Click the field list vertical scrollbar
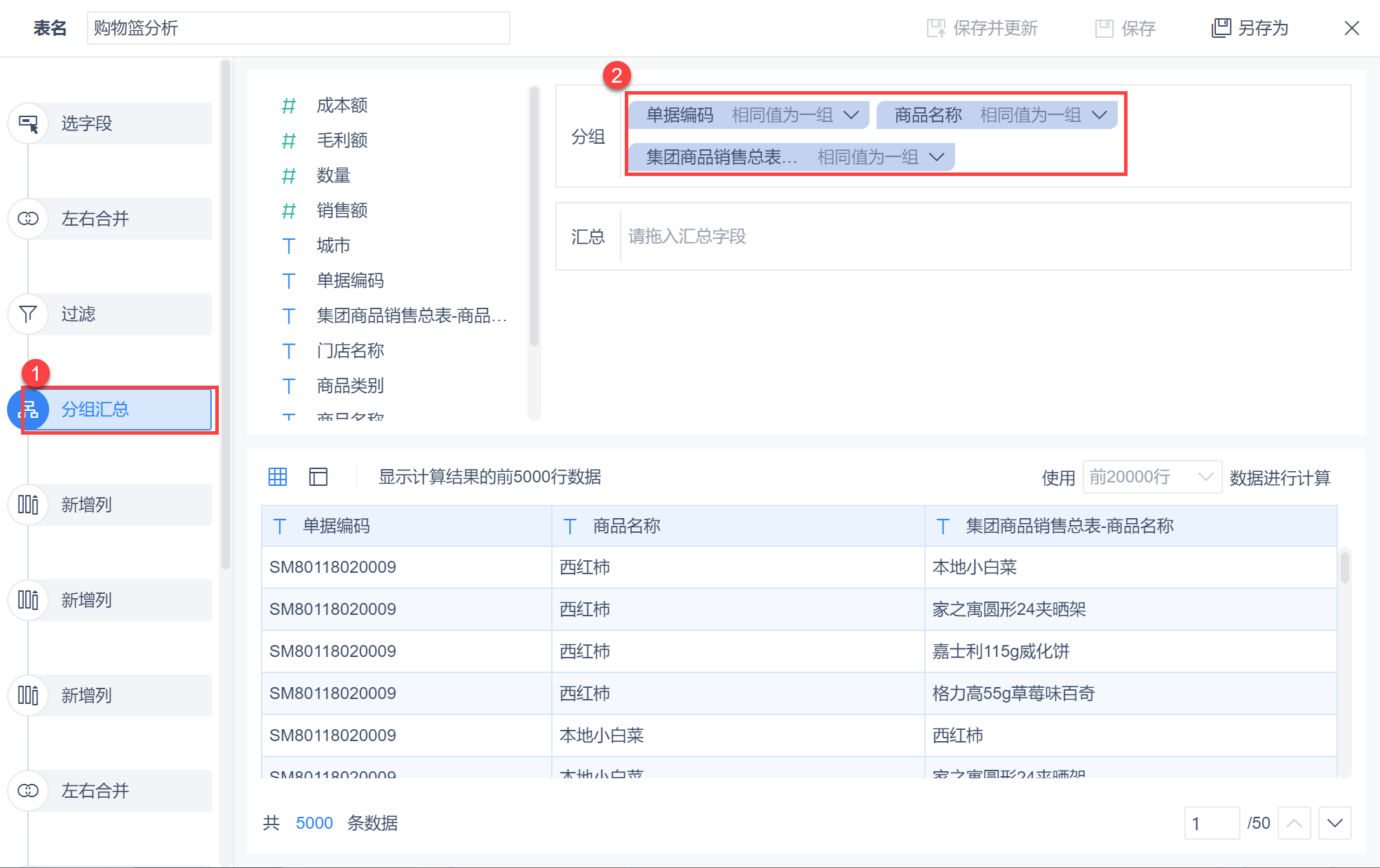 [534, 217]
